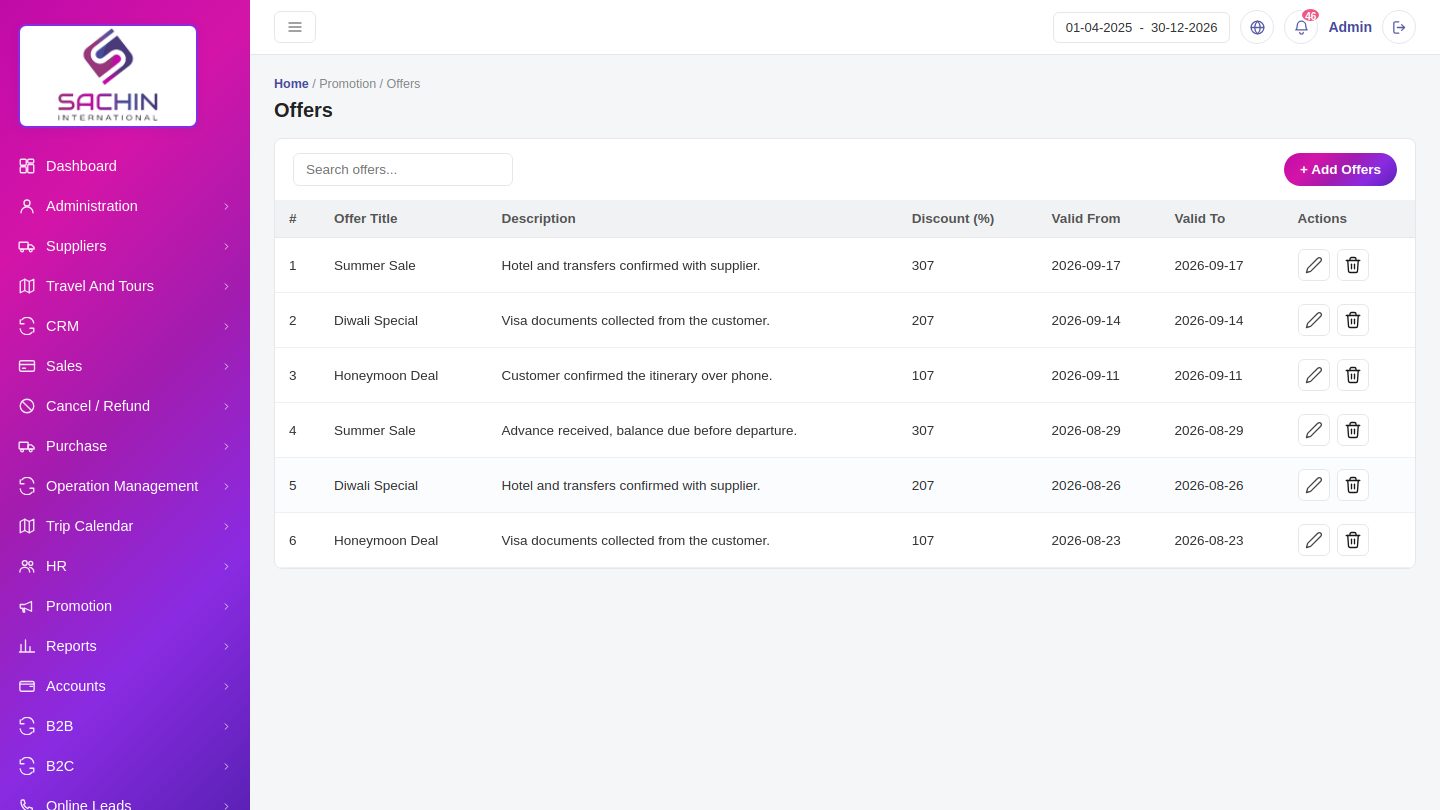Expand the CRM sidebar menu
1440x810 pixels.
(125, 326)
